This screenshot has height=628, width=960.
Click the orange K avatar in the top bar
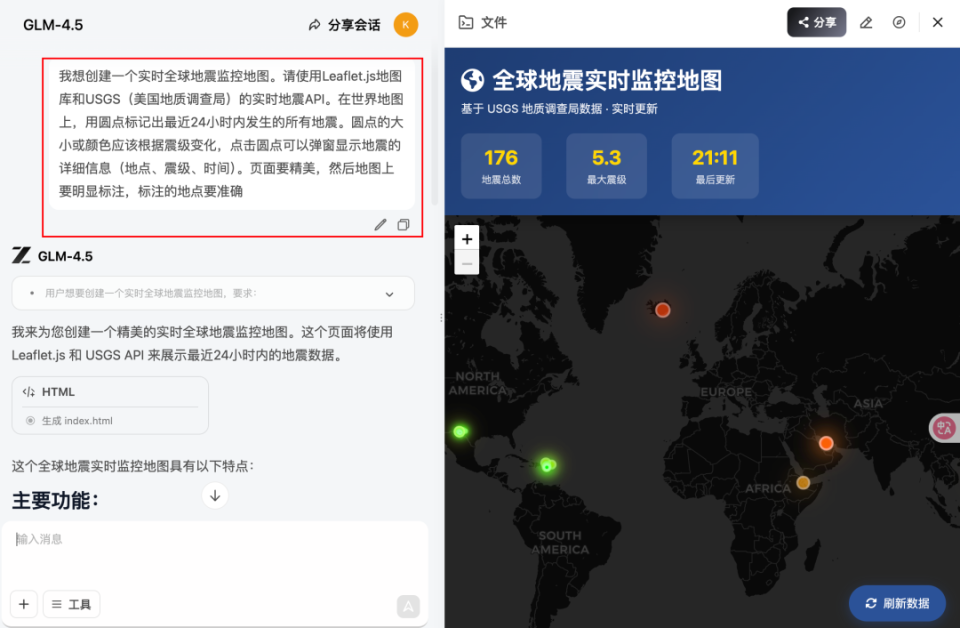(x=404, y=24)
